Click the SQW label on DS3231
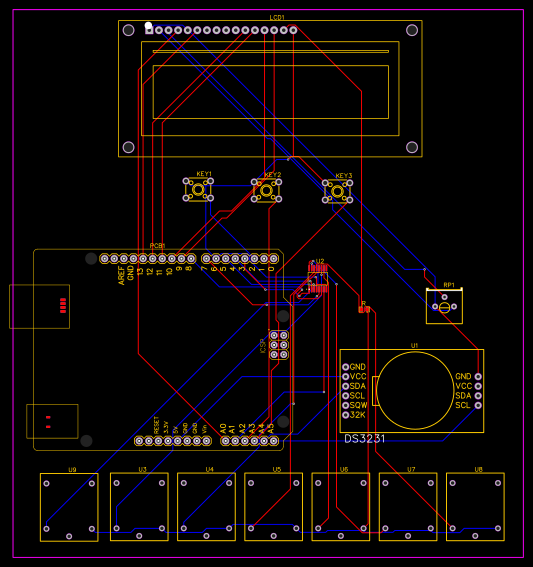The image size is (533, 567). tap(358, 405)
